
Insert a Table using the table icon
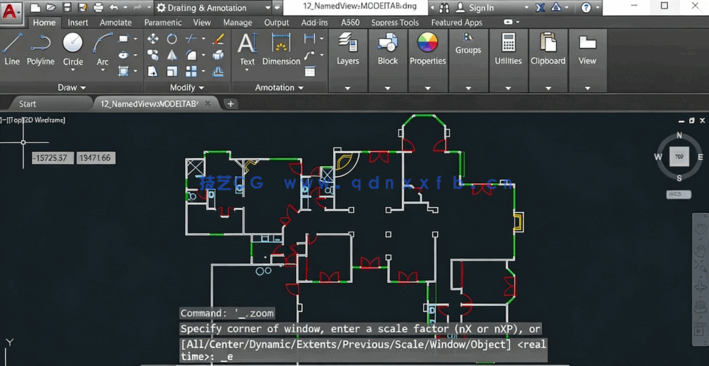[310, 71]
